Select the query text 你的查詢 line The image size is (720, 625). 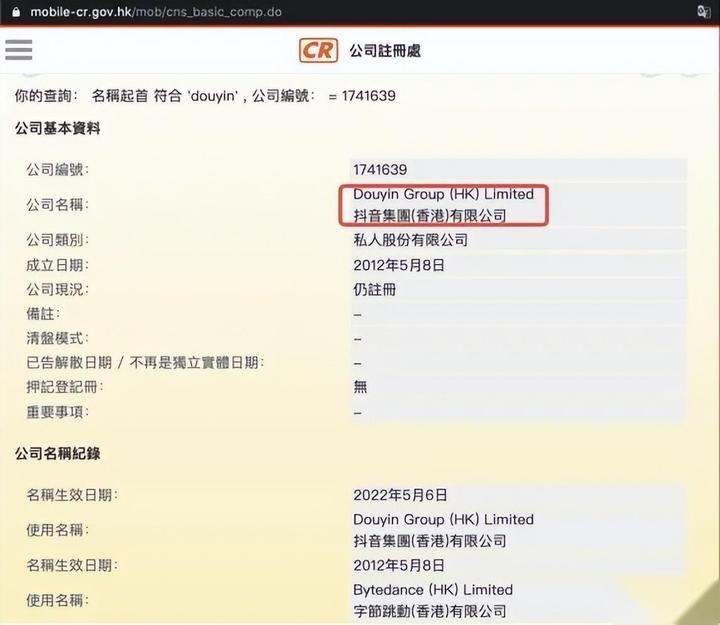205,96
